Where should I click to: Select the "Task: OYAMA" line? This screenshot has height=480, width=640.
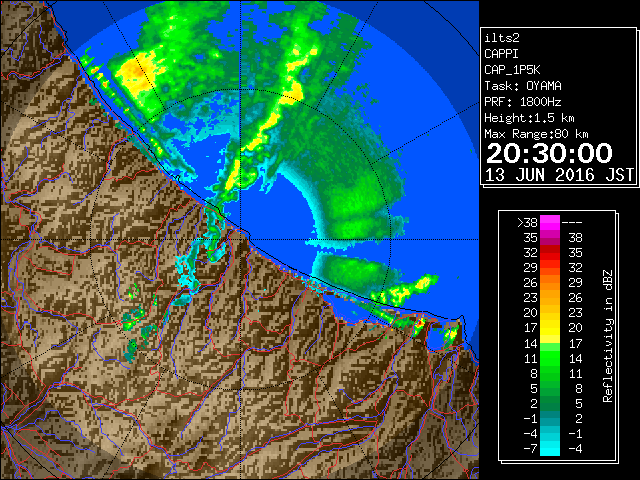523,86
